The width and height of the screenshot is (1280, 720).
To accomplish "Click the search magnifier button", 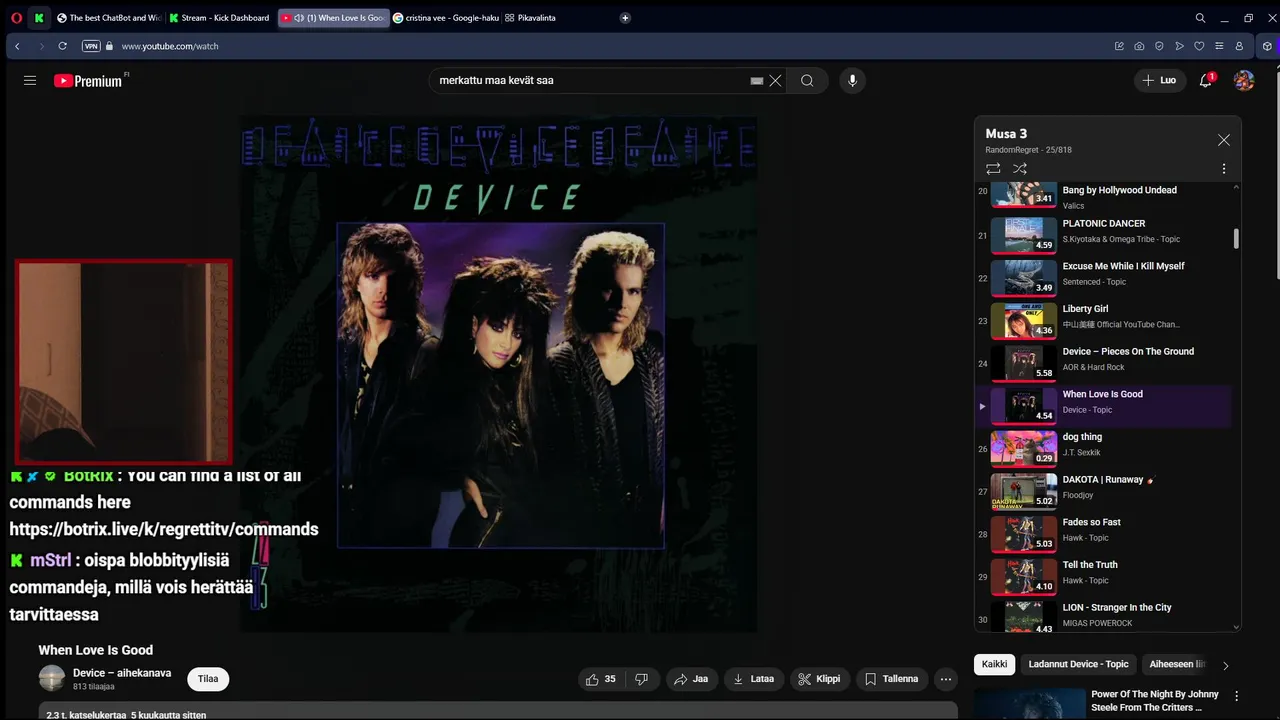I will coord(807,81).
